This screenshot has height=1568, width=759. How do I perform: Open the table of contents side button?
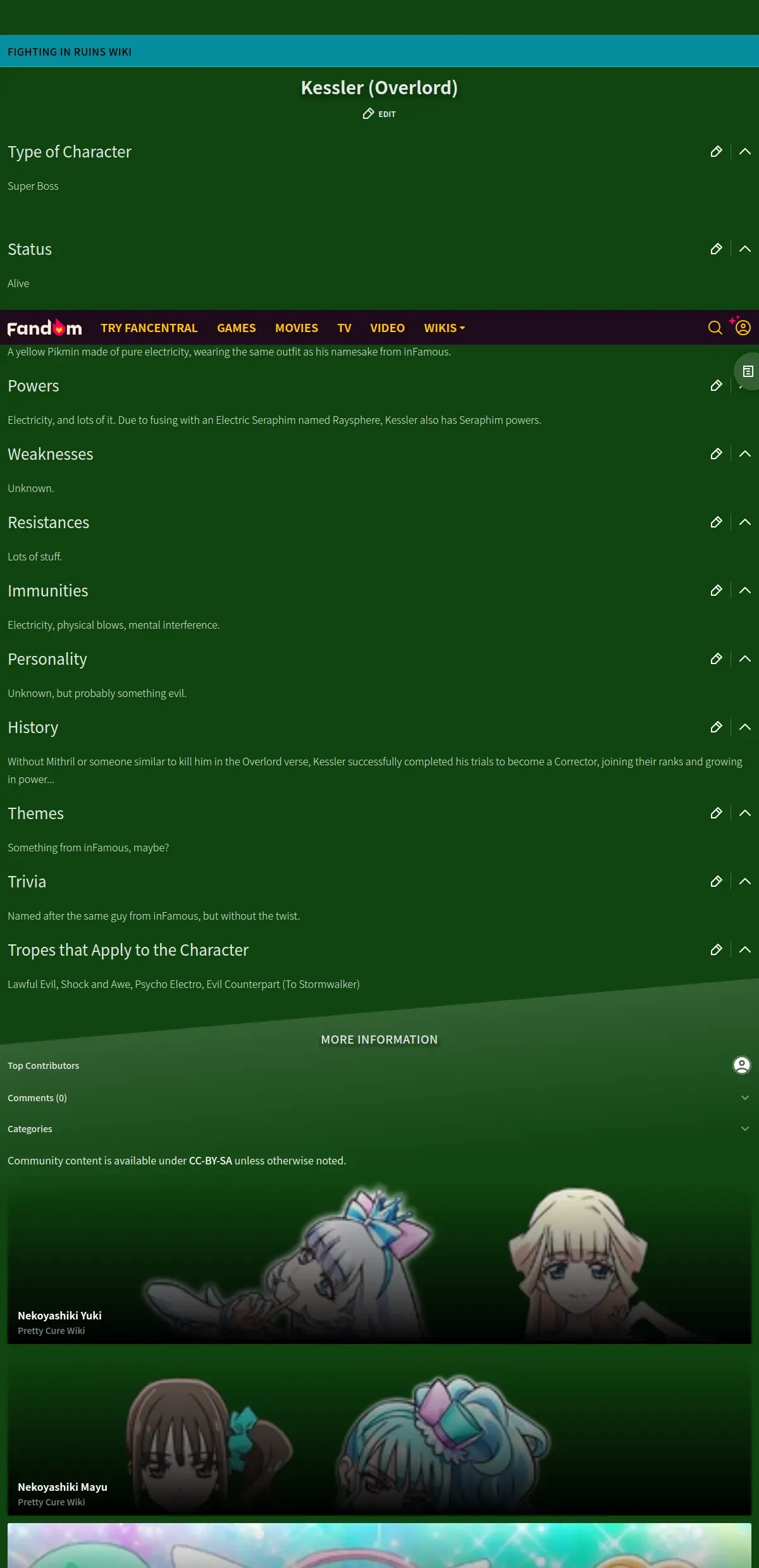click(x=748, y=371)
